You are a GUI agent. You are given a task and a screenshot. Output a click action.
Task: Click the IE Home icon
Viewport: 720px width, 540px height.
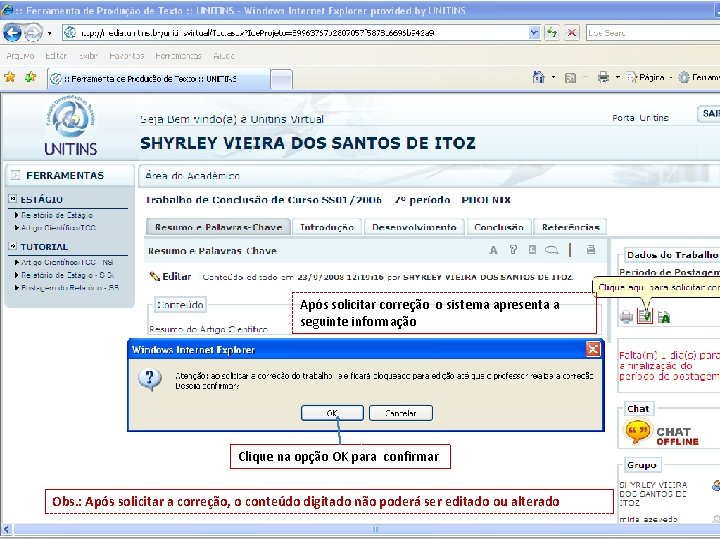[x=539, y=77]
